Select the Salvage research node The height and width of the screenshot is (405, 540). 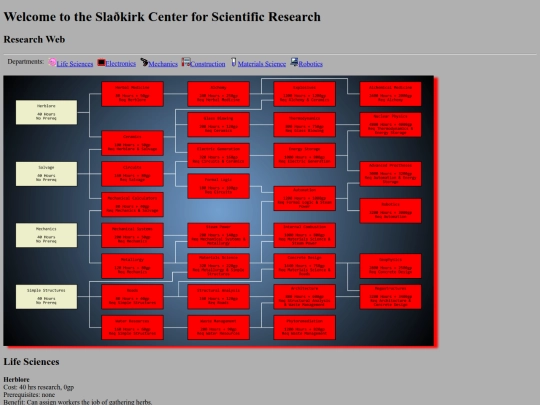(x=46, y=174)
